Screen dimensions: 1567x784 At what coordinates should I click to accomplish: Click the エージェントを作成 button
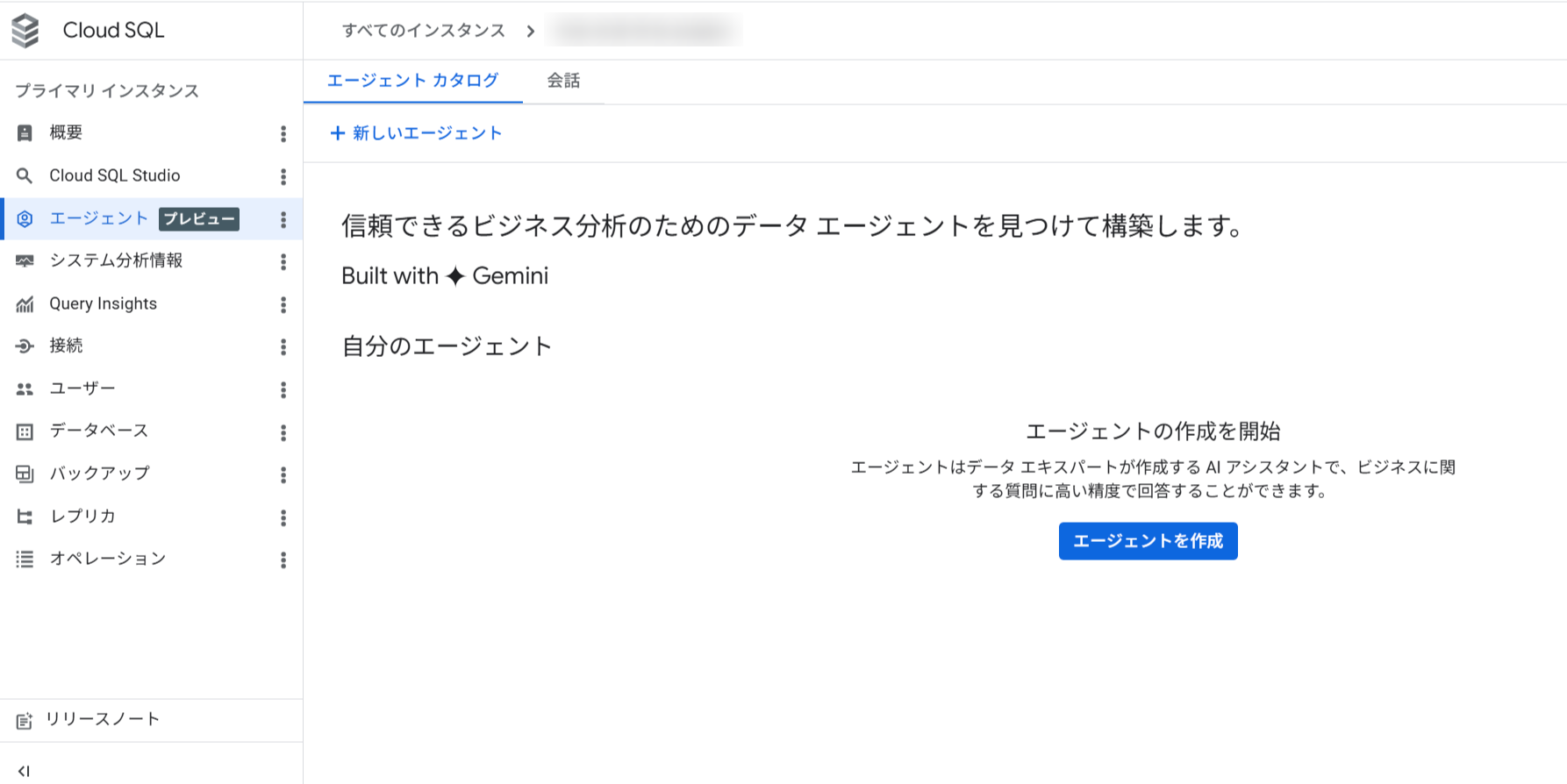tap(1148, 541)
